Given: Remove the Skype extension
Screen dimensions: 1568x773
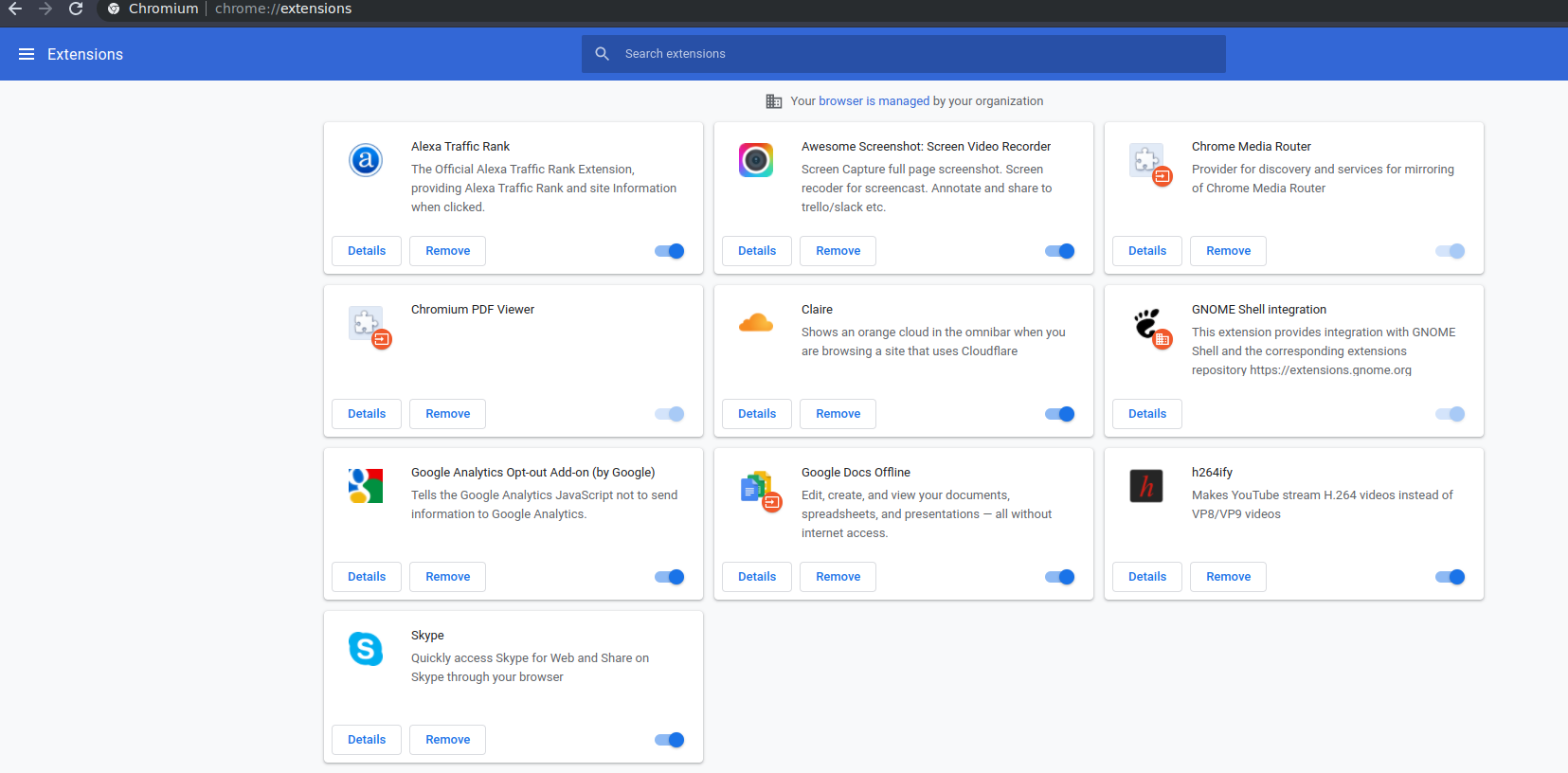Looking at the screenshot, I should 448,740.
